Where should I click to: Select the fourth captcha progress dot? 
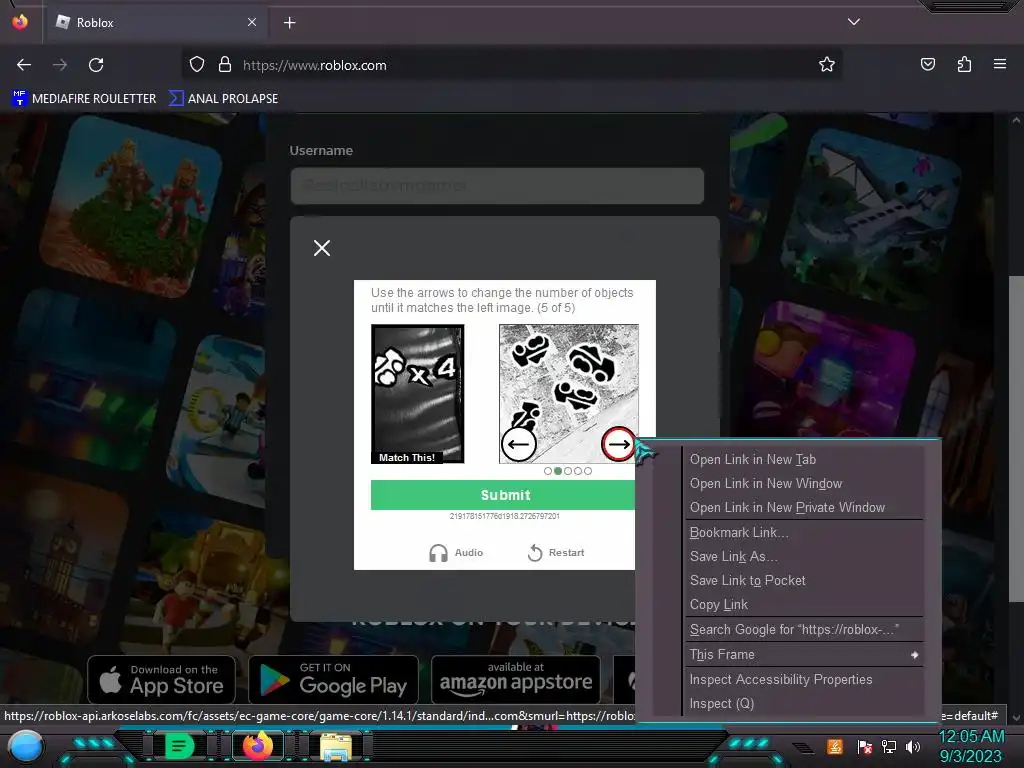point(578,471)
